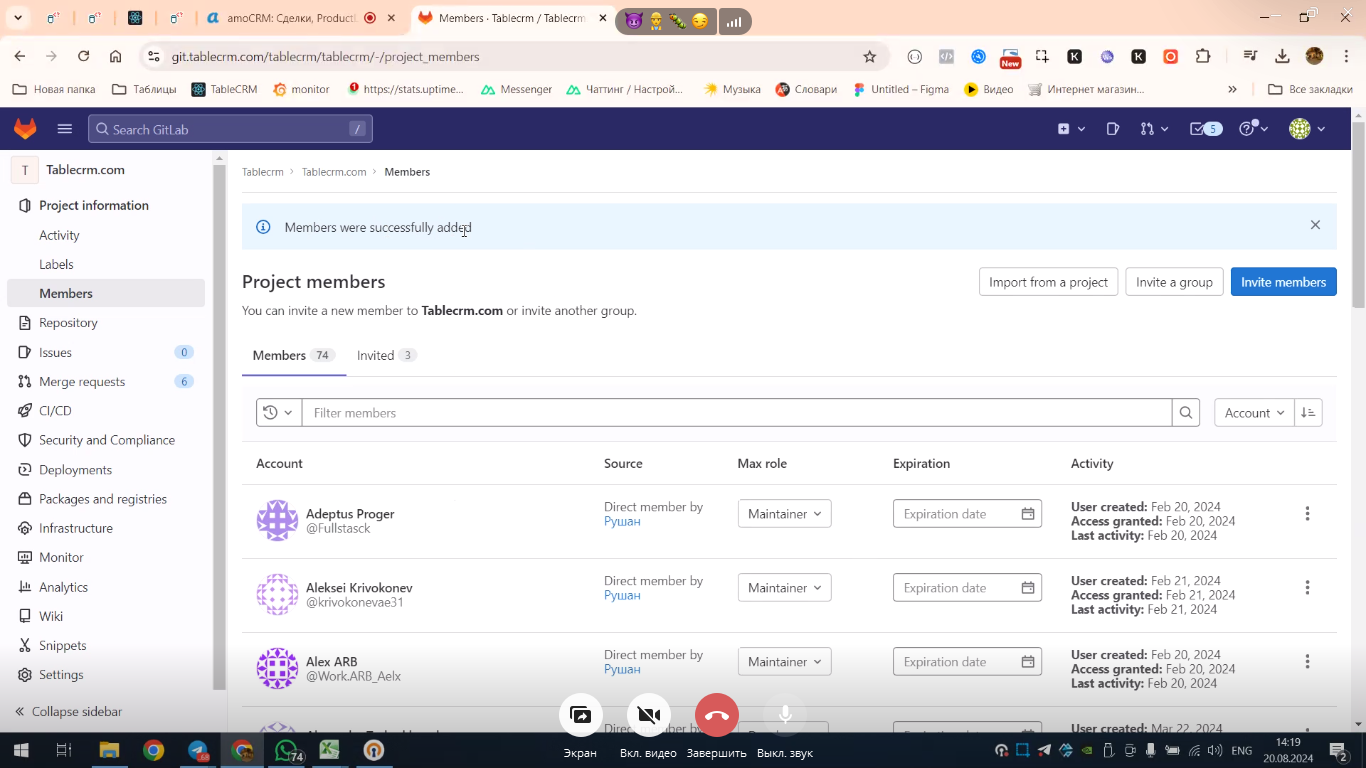Open Issues in sidebar
The height and width of the screenshot is (768, 1366).
click(x=106, y=352)
